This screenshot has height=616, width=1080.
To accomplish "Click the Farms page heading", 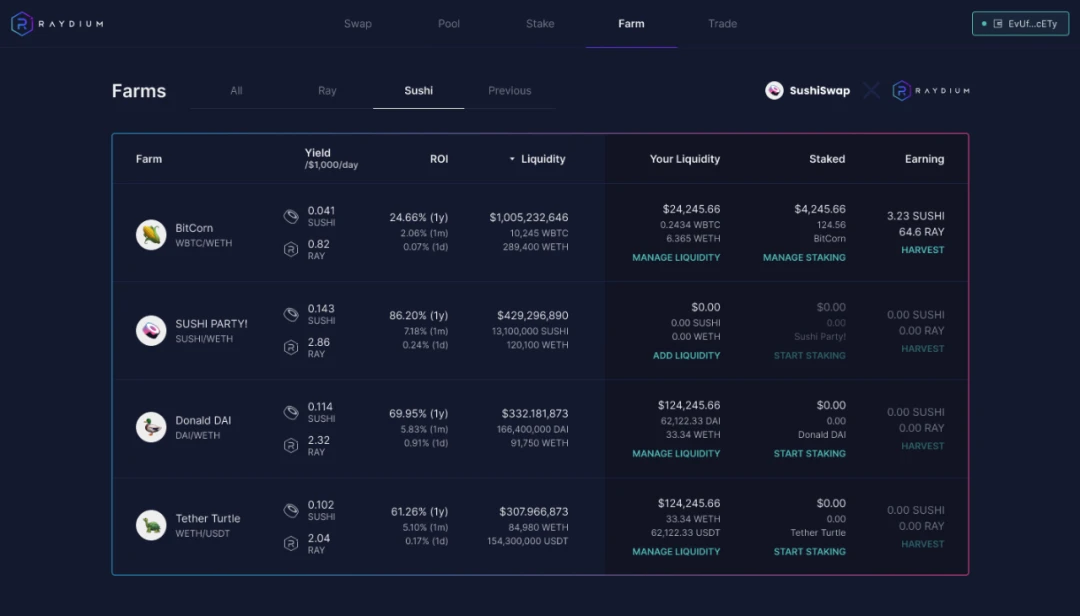I will pos(139,91).
